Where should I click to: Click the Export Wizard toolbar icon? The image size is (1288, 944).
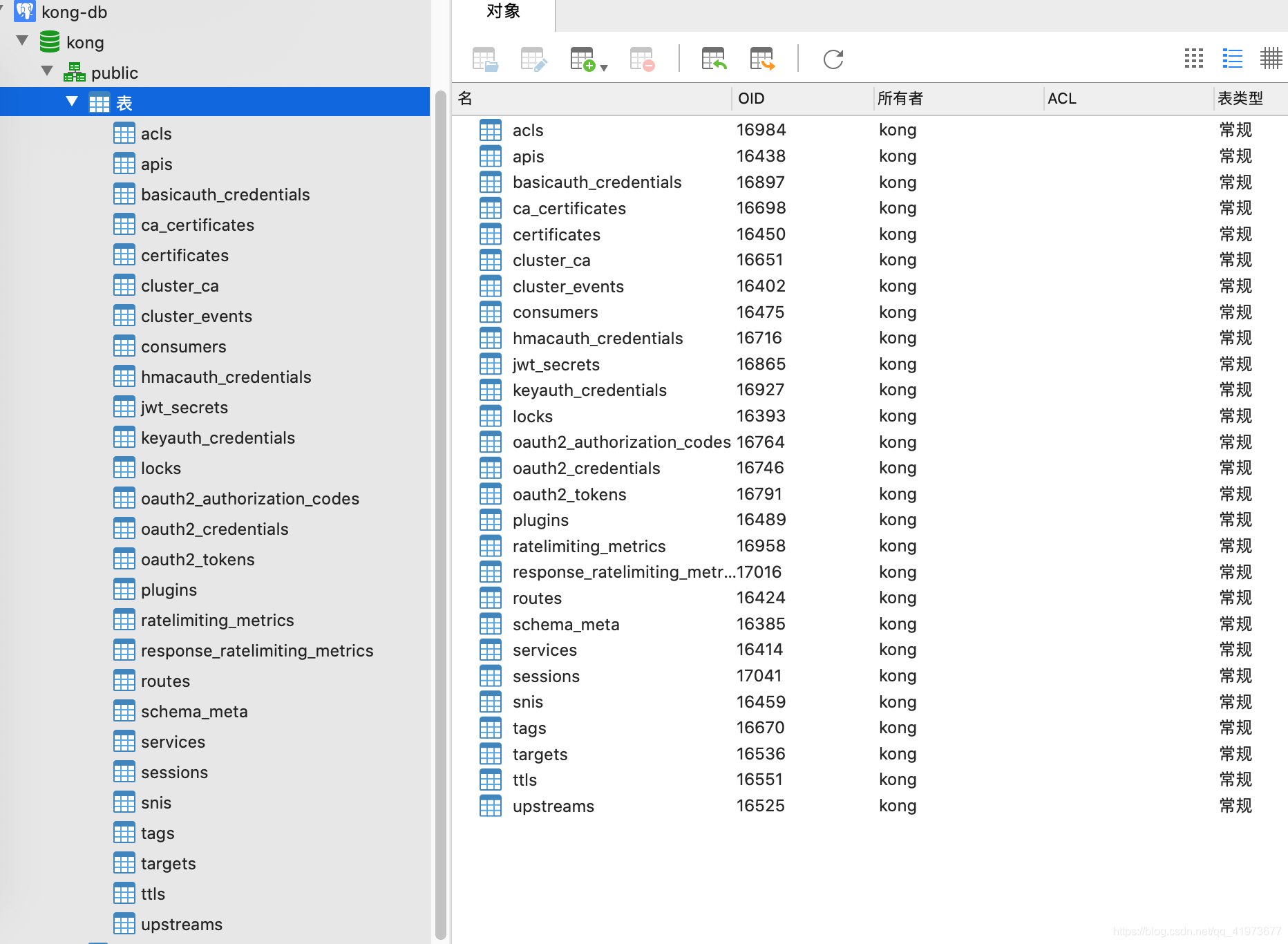coord(763,59)
